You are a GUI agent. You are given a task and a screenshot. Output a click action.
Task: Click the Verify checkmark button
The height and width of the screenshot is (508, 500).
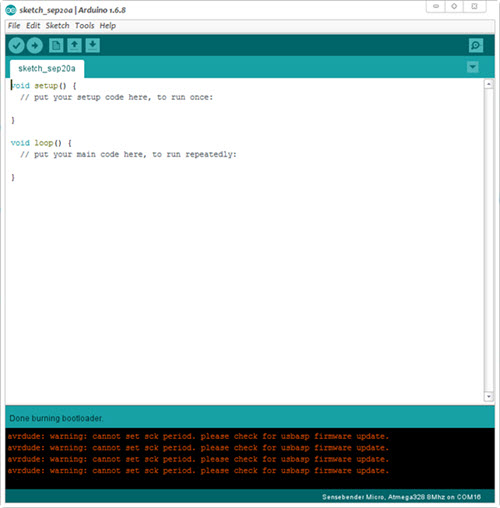pyautogui.click(x=16, y=45)
